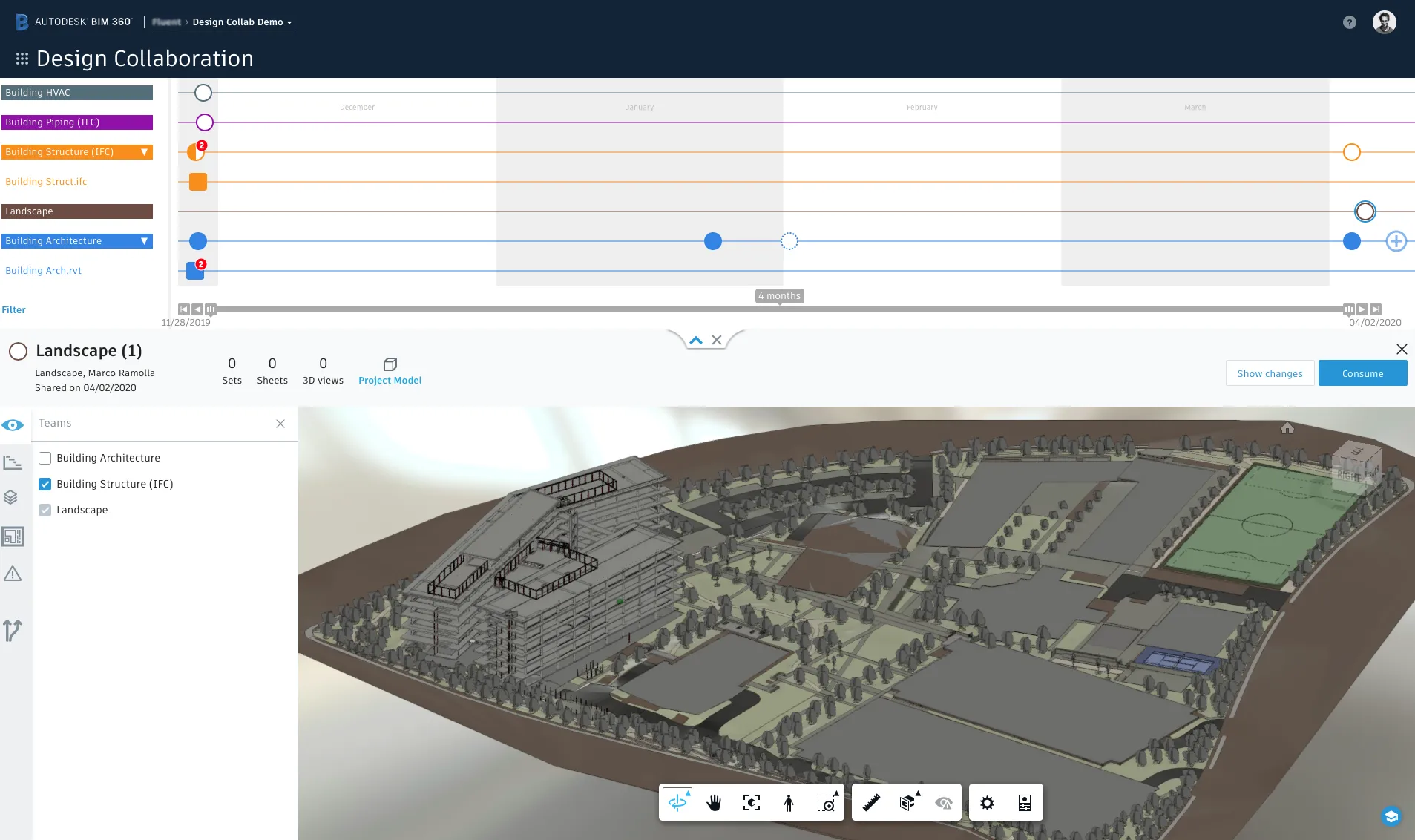
Task: Select the Pan tool in the viewer
Action: tap(715, 802)
